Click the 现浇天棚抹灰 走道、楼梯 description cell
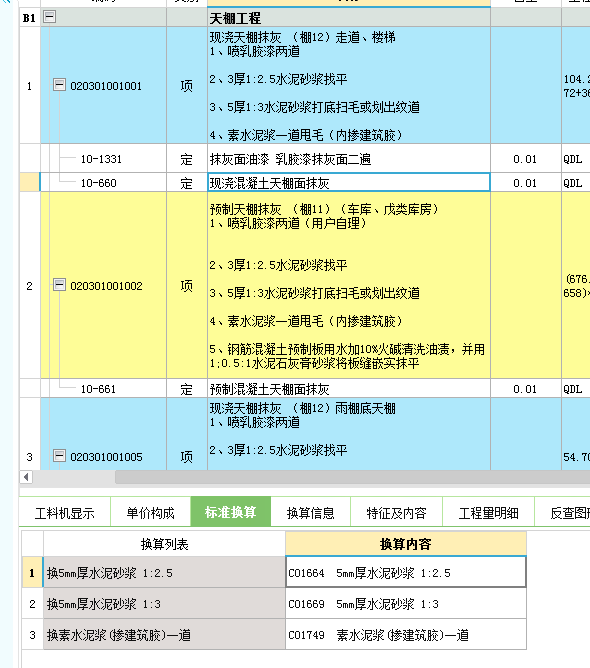The width and height of the screenshot is (590, 668). pyautogui.click(x=348, y=85)
